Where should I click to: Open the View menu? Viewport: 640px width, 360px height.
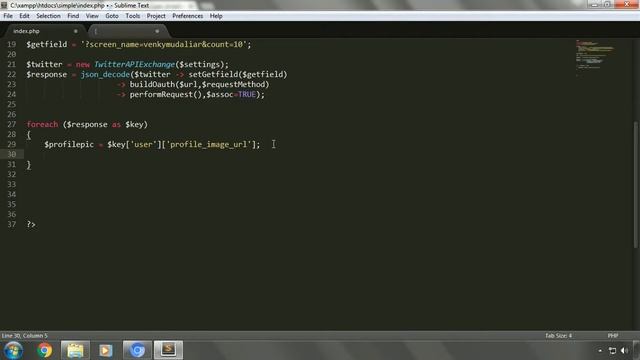click(92, 16)
